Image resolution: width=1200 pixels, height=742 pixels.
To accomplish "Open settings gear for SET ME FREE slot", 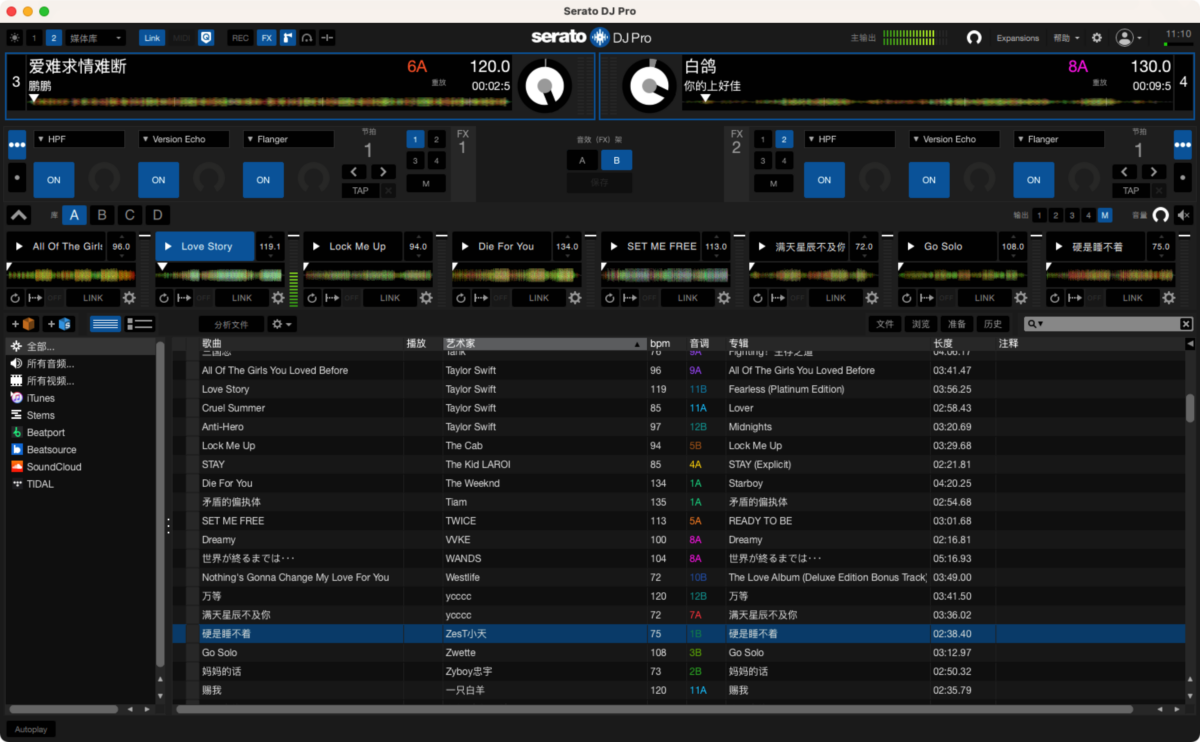I will (x=724, y=298).
